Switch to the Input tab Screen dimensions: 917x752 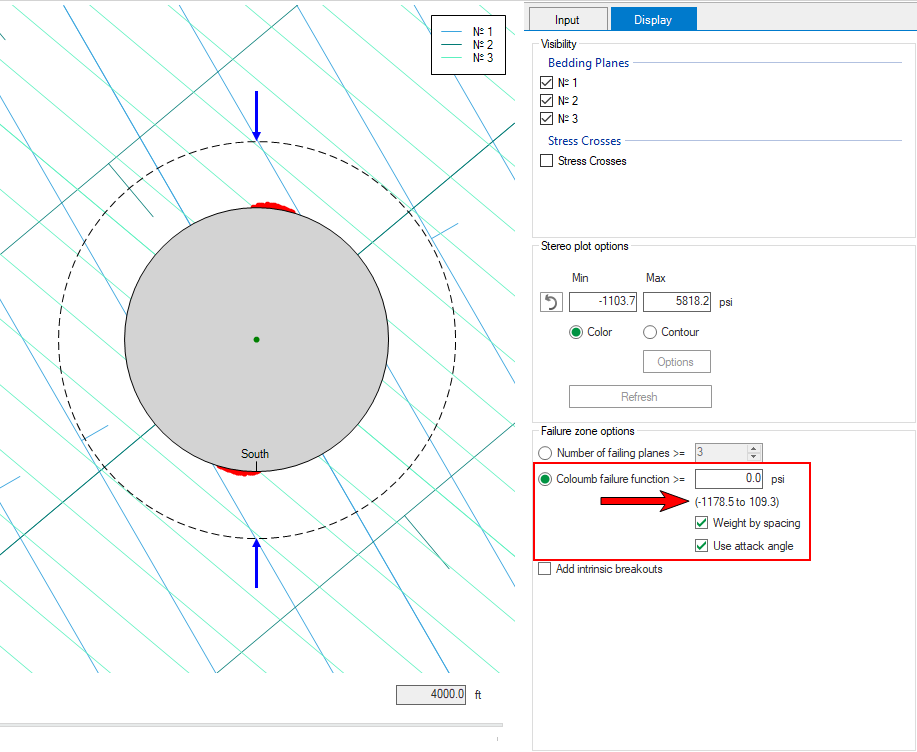[x=567, y=19]
